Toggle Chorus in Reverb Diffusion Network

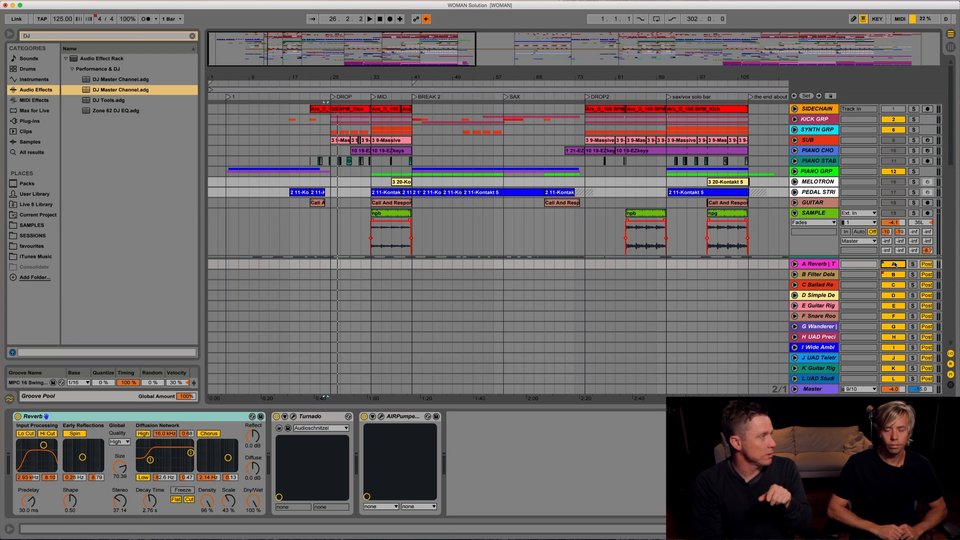(209, 433)
